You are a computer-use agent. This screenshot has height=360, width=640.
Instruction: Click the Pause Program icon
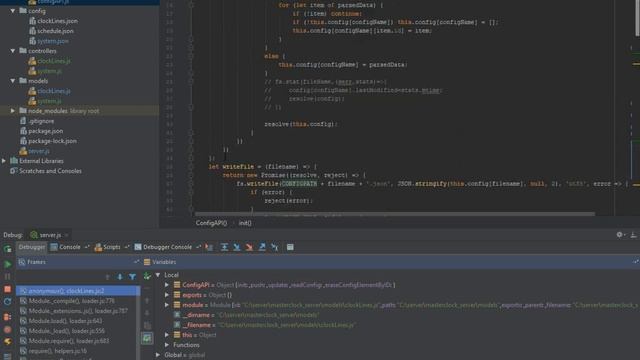(7, 277)
